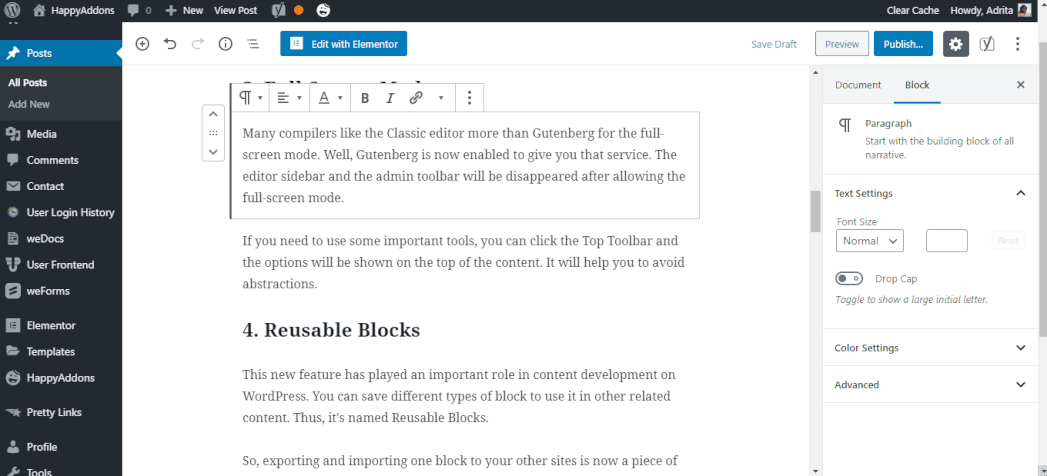Expand the Color Settings panel
Viewport: 1047px width, 476px height.
pyautogui.click(x=930, y=348)
